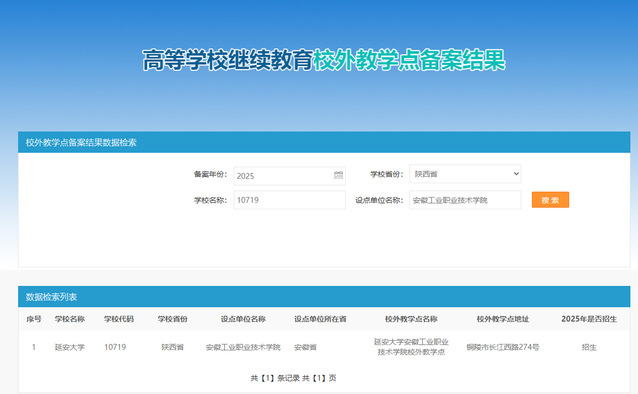Image resolution: width=638 pixels, height=394 pixels.
Task: Click the 2025年是否招生 column header
Action: pyautogui.click(x=589, y=319)
